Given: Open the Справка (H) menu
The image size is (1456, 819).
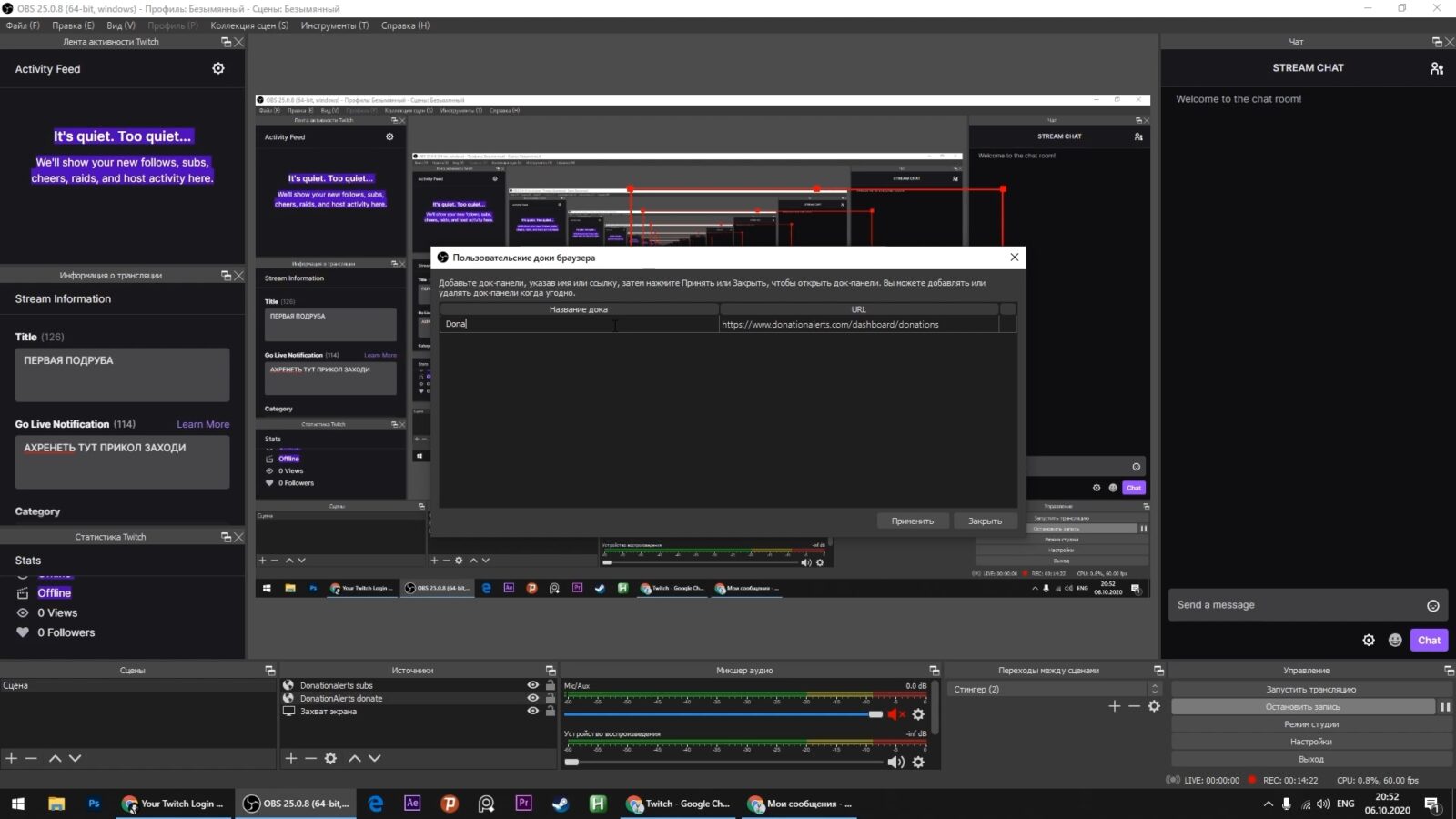Looking at the screenshot, I should (405, 25).
